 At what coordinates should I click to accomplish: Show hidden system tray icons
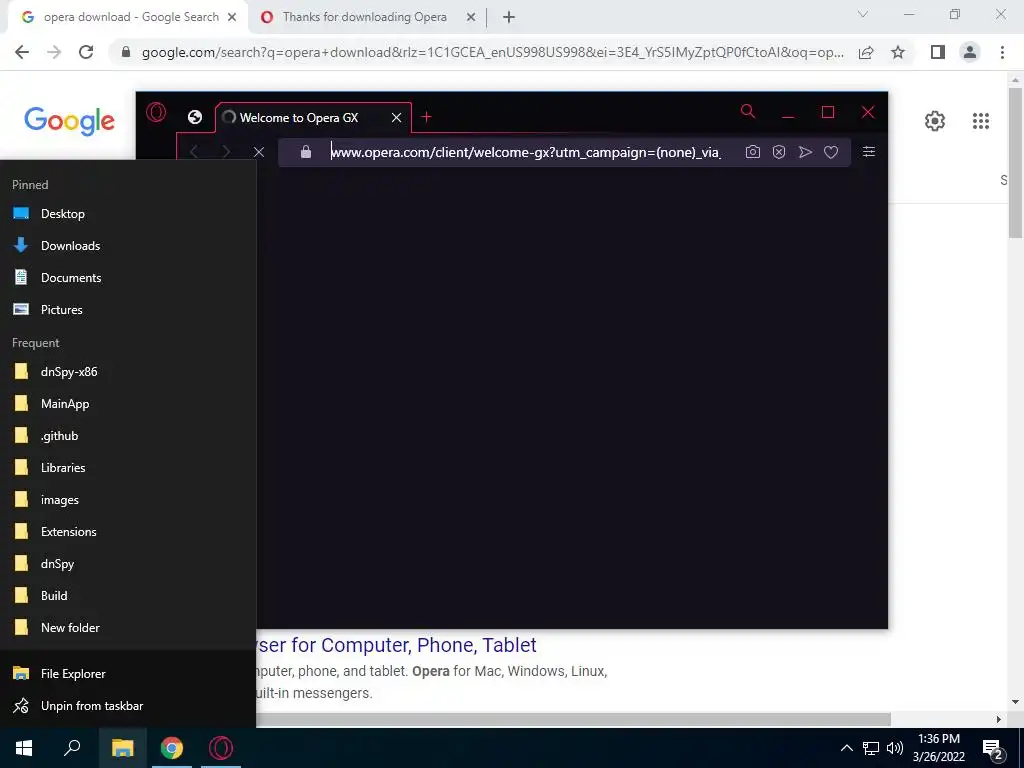pyautogui.click(x=846, y=748)
